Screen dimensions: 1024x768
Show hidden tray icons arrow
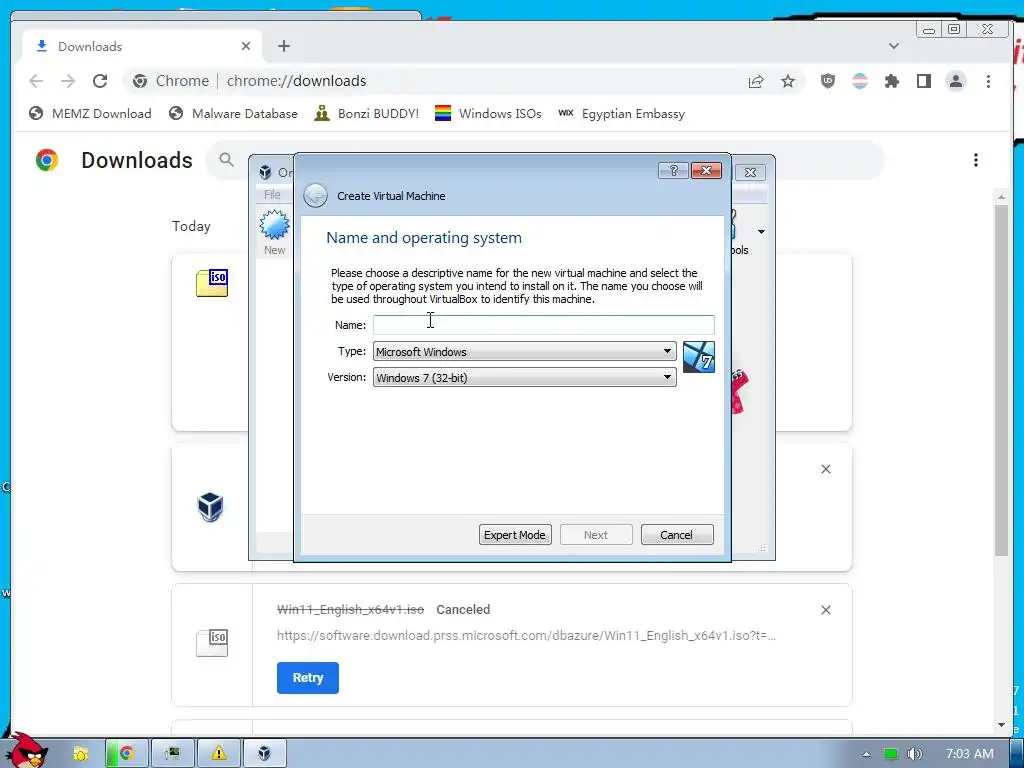click(867, 754)
